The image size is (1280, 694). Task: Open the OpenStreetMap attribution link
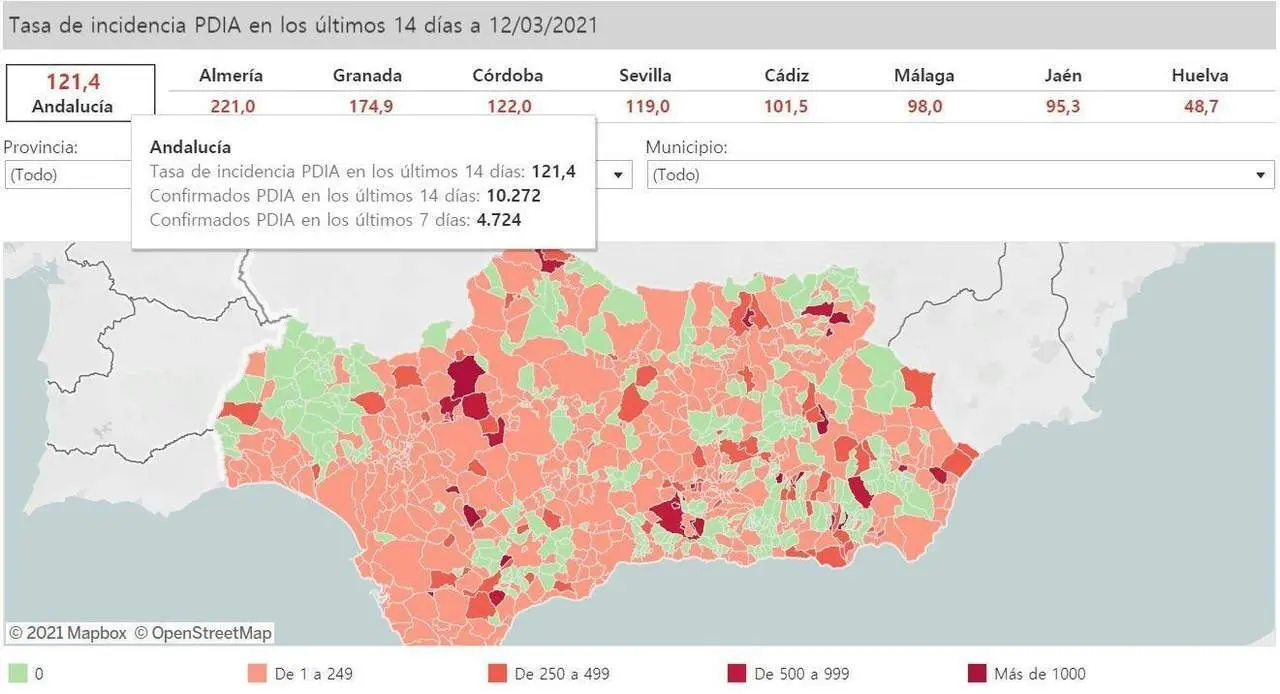(x=203, y=633)
